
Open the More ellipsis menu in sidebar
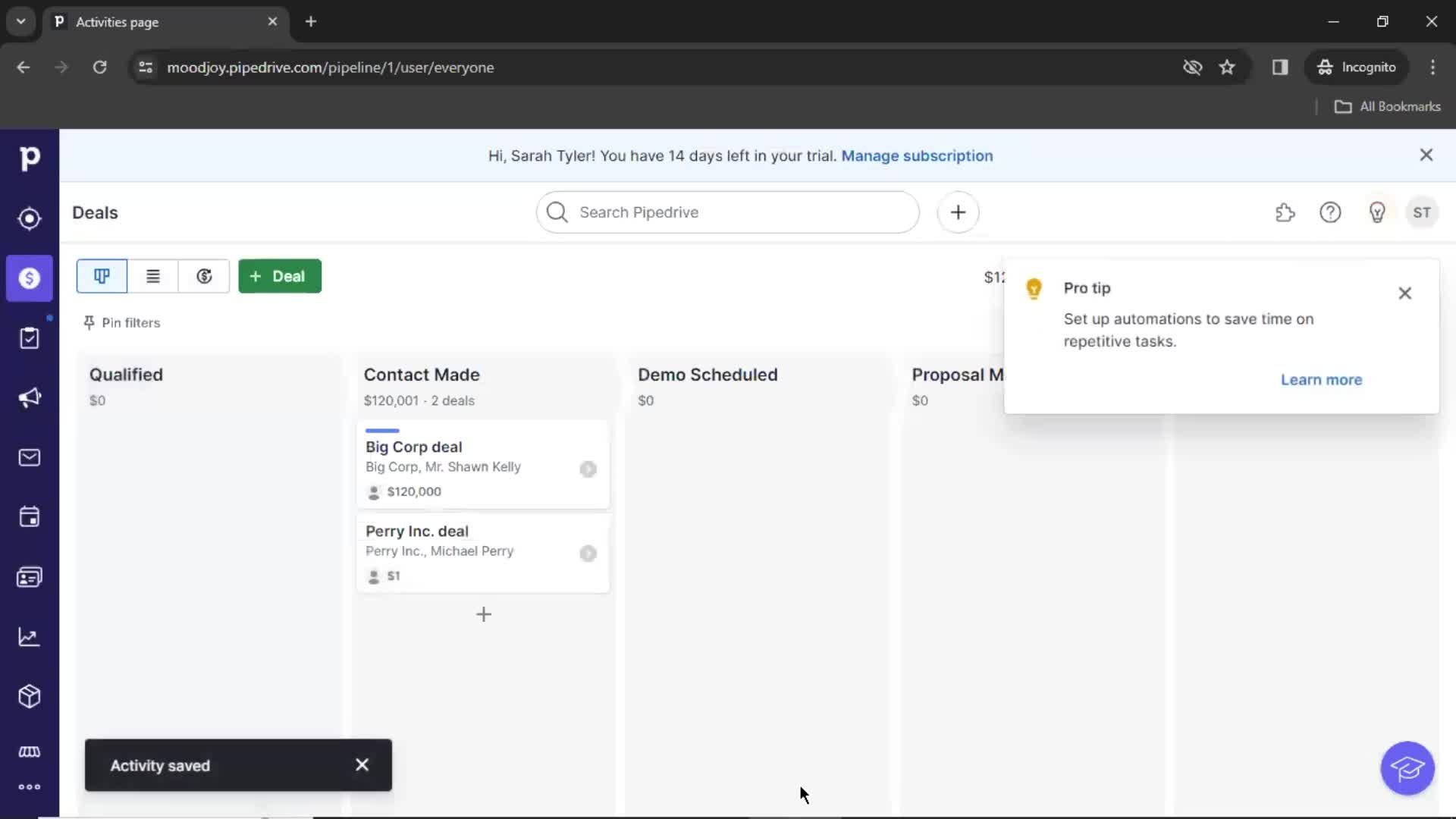click(x=30, y=787)
